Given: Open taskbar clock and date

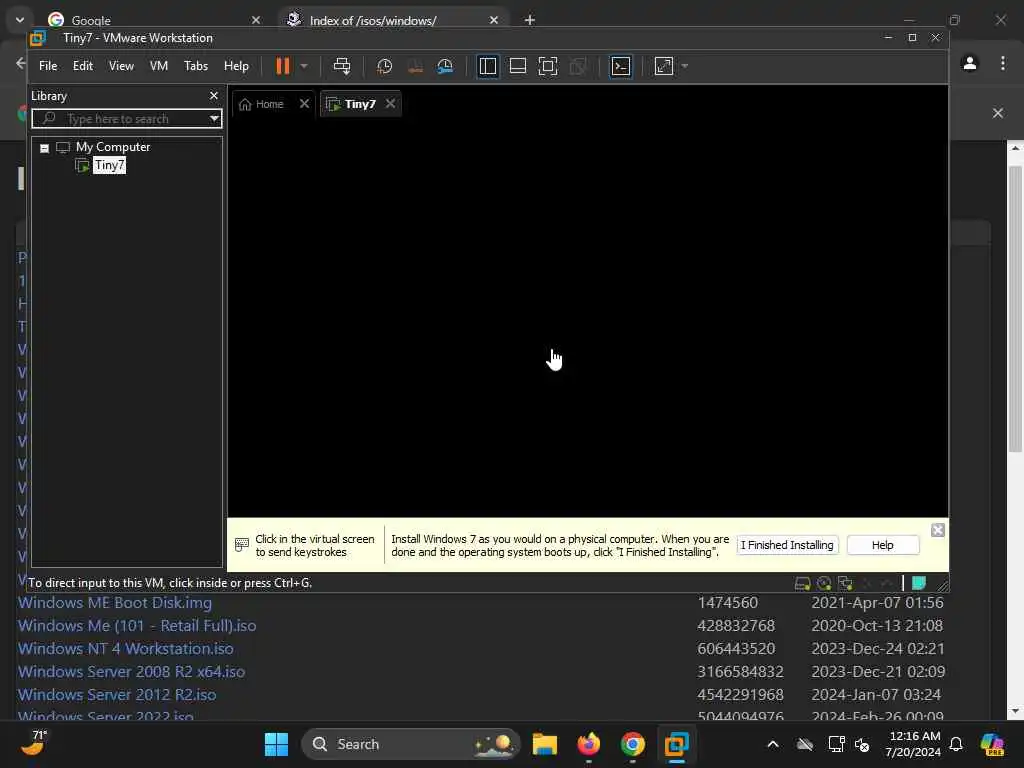Looking at the screenshot, I should (x=914, y=744).
